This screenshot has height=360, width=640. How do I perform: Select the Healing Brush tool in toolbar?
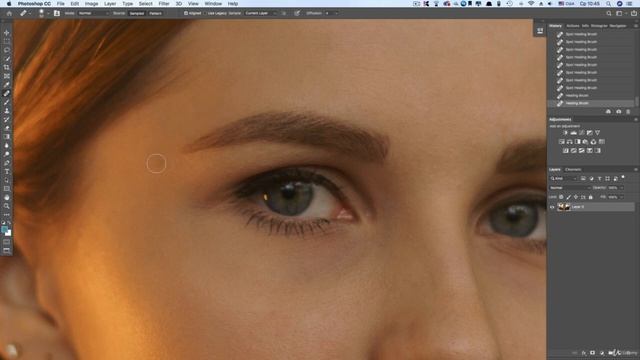[x=7, y=93]
